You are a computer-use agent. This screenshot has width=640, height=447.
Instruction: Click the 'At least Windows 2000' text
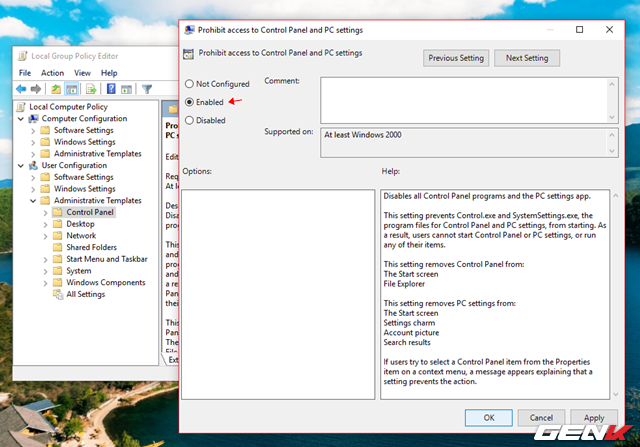click(362, 135)
